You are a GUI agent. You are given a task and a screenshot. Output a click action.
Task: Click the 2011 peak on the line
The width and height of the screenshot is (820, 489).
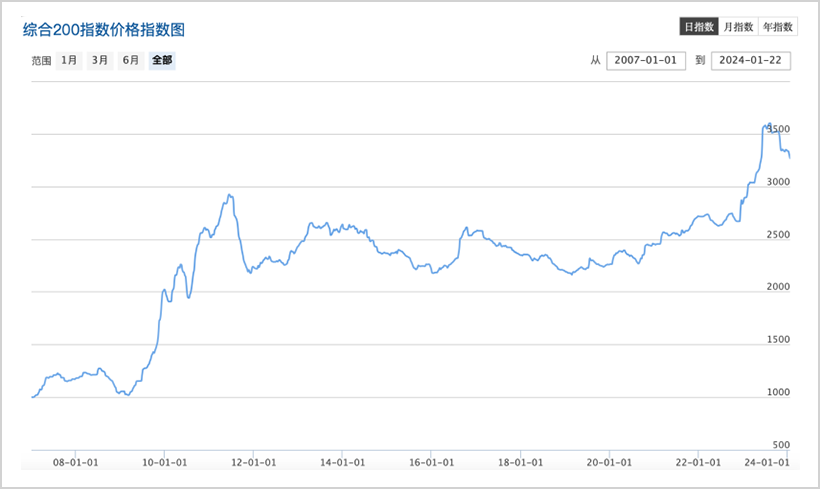pos(229,195)
